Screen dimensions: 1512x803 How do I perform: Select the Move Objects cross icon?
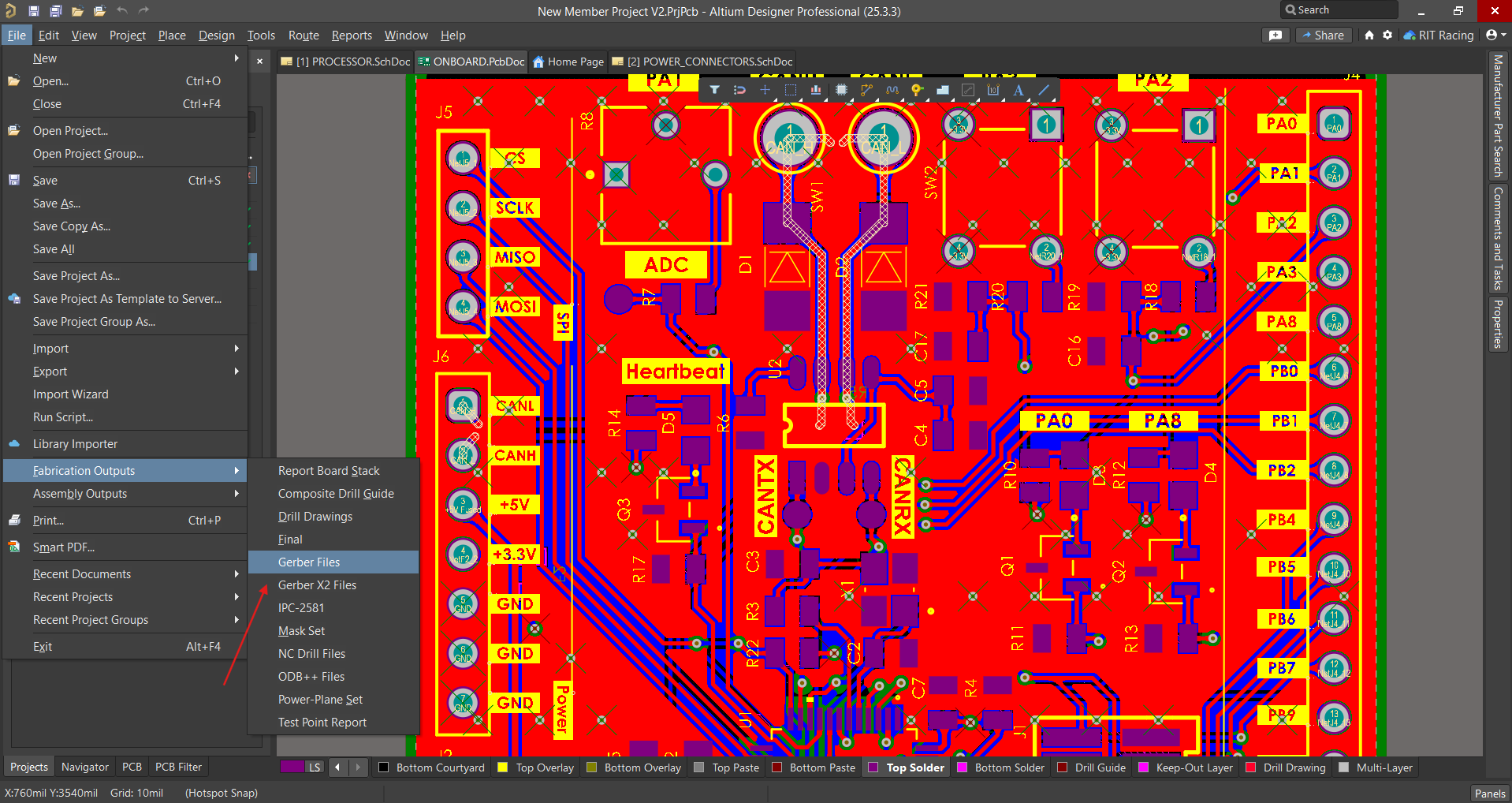765,90
